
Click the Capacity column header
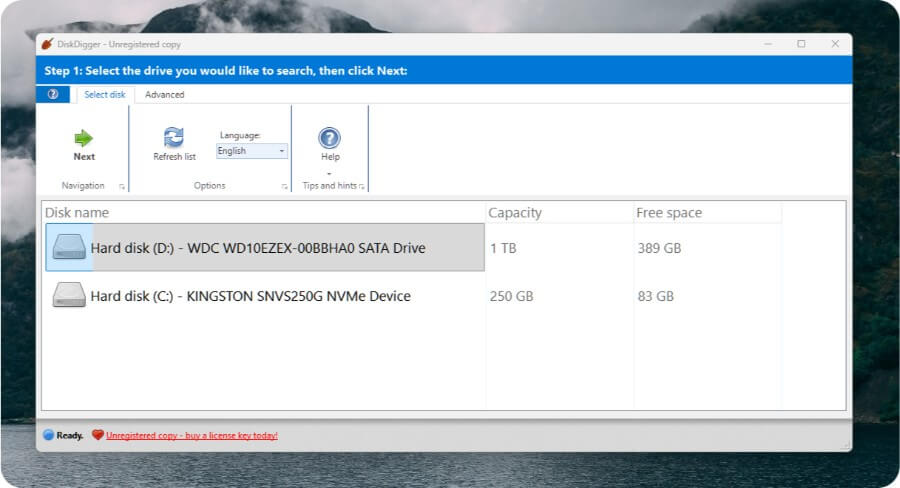[515, 212]
